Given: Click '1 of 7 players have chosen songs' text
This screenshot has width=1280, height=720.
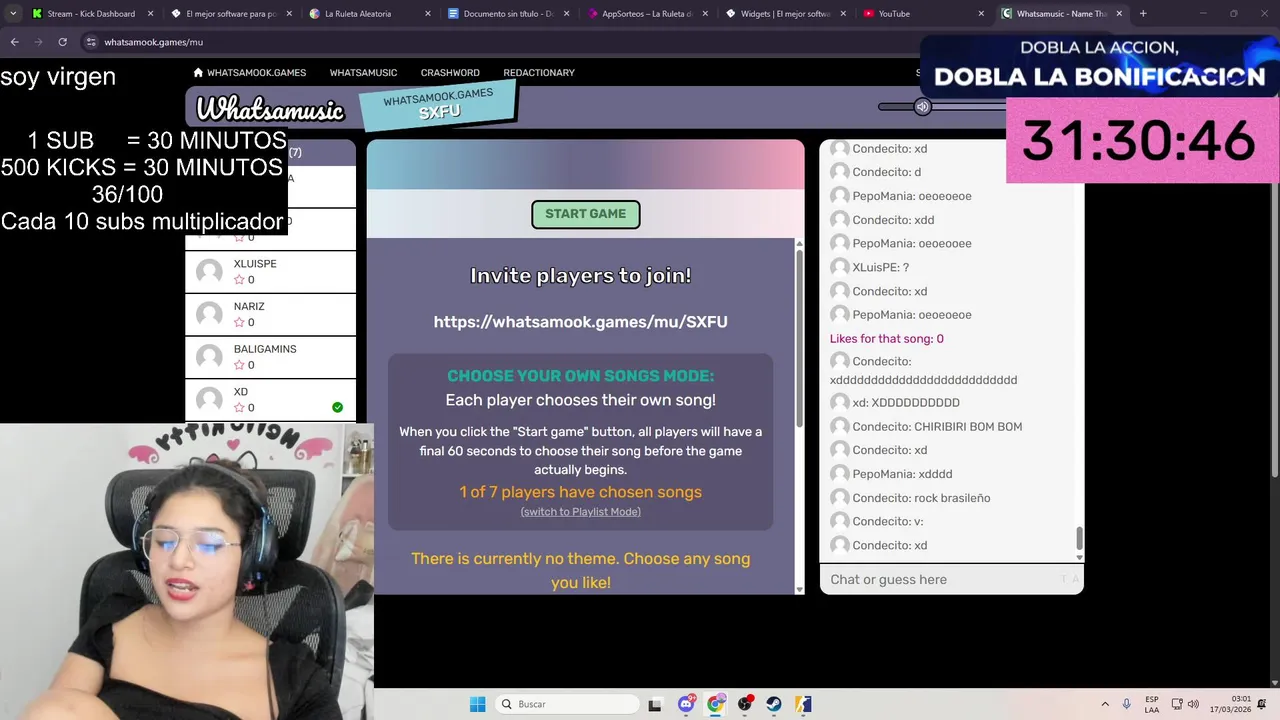Looking at the screenshot, I should coord(580,492).
